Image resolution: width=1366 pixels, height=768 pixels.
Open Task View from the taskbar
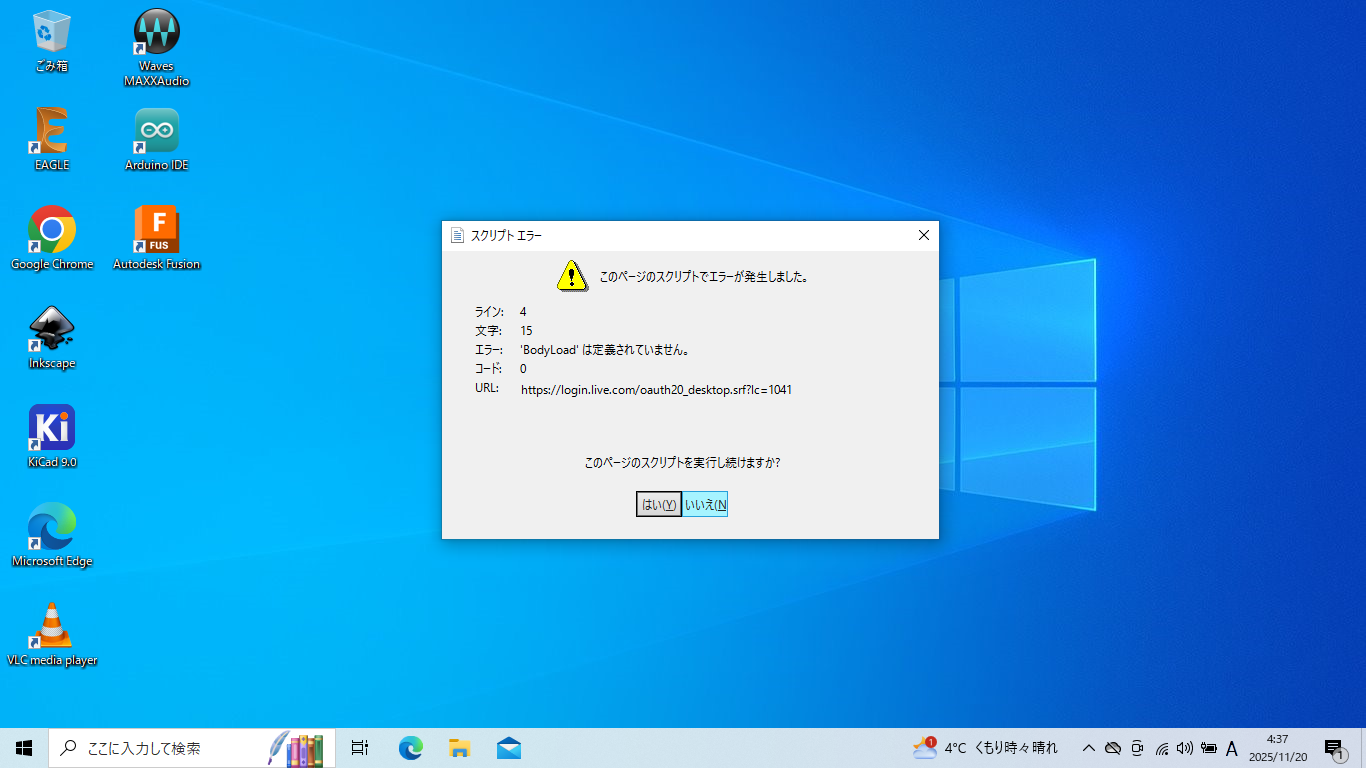(x=360, y=748)
